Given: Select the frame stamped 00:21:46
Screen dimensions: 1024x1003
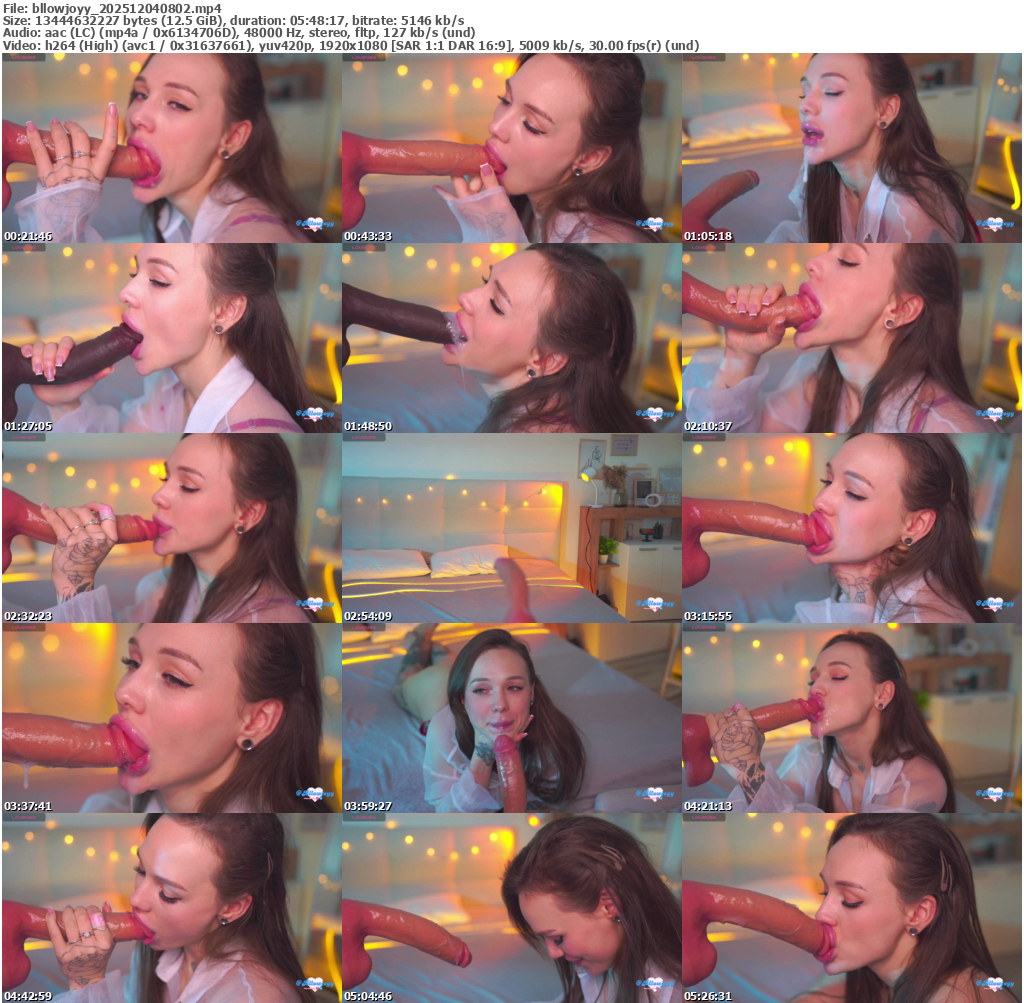Looking at the screenshot, I should [172, 148].
